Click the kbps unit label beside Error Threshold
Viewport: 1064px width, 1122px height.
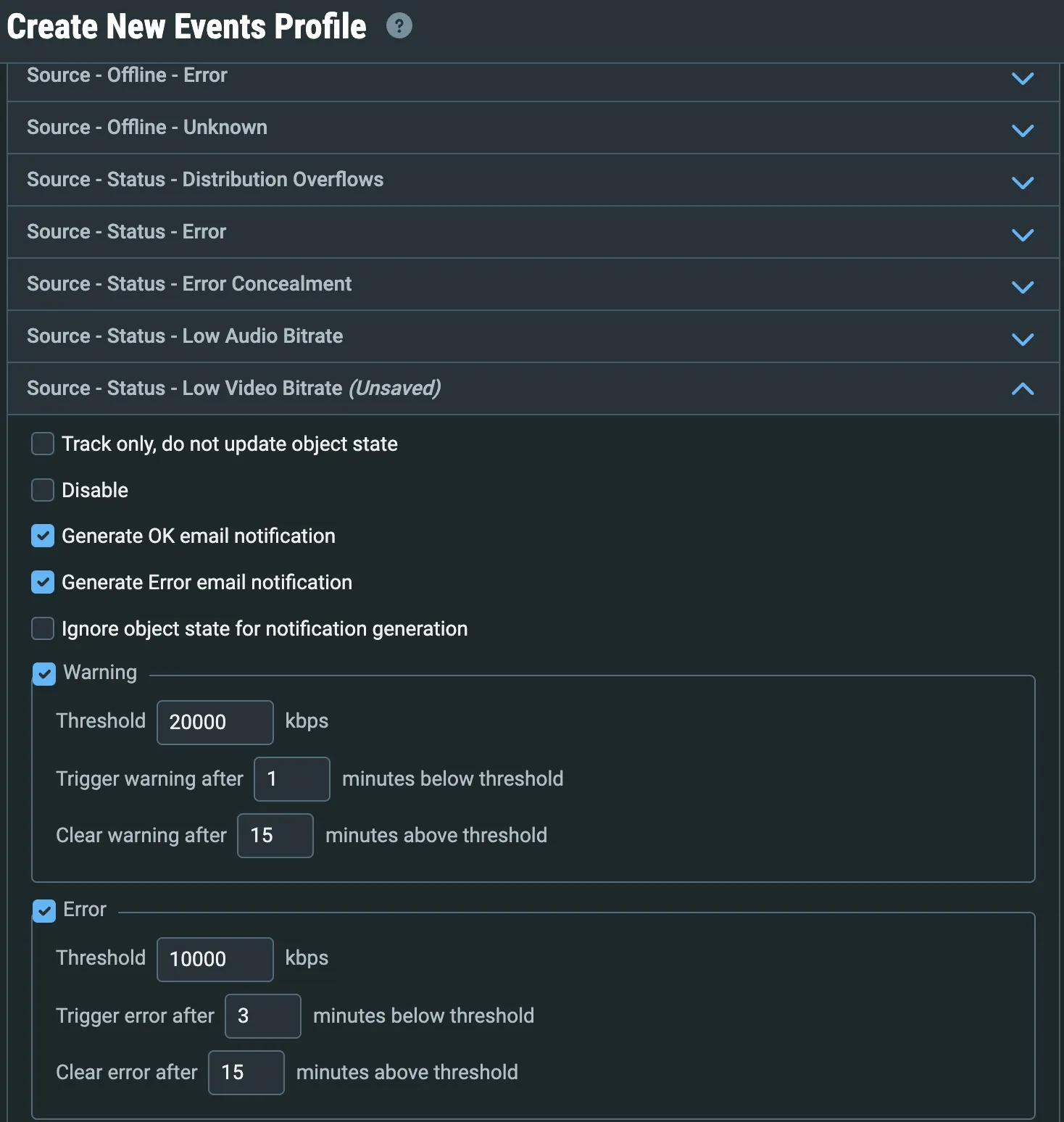click(307, 958)
